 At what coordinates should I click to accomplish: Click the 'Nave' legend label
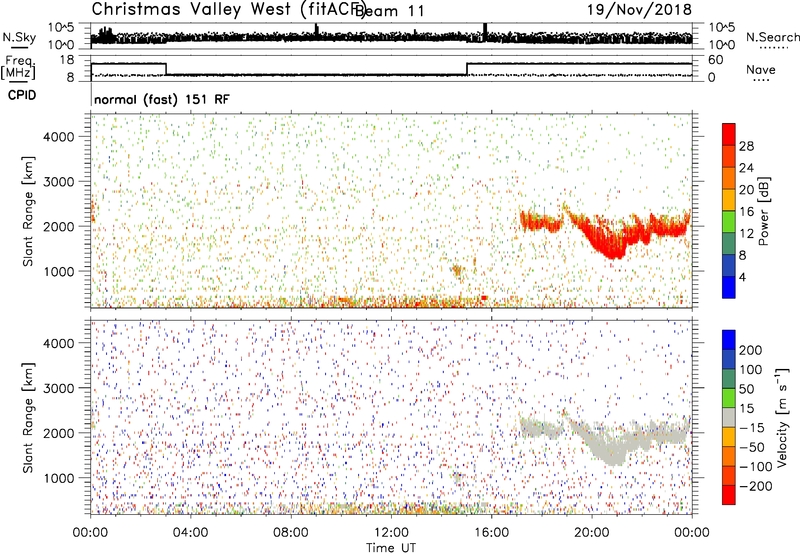point(761,69)
